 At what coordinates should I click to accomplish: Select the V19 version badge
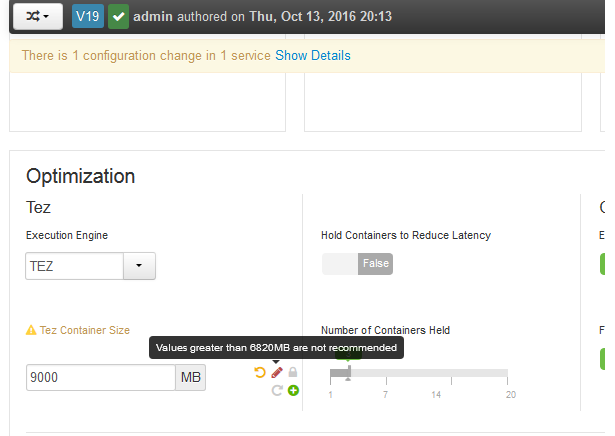88,16
